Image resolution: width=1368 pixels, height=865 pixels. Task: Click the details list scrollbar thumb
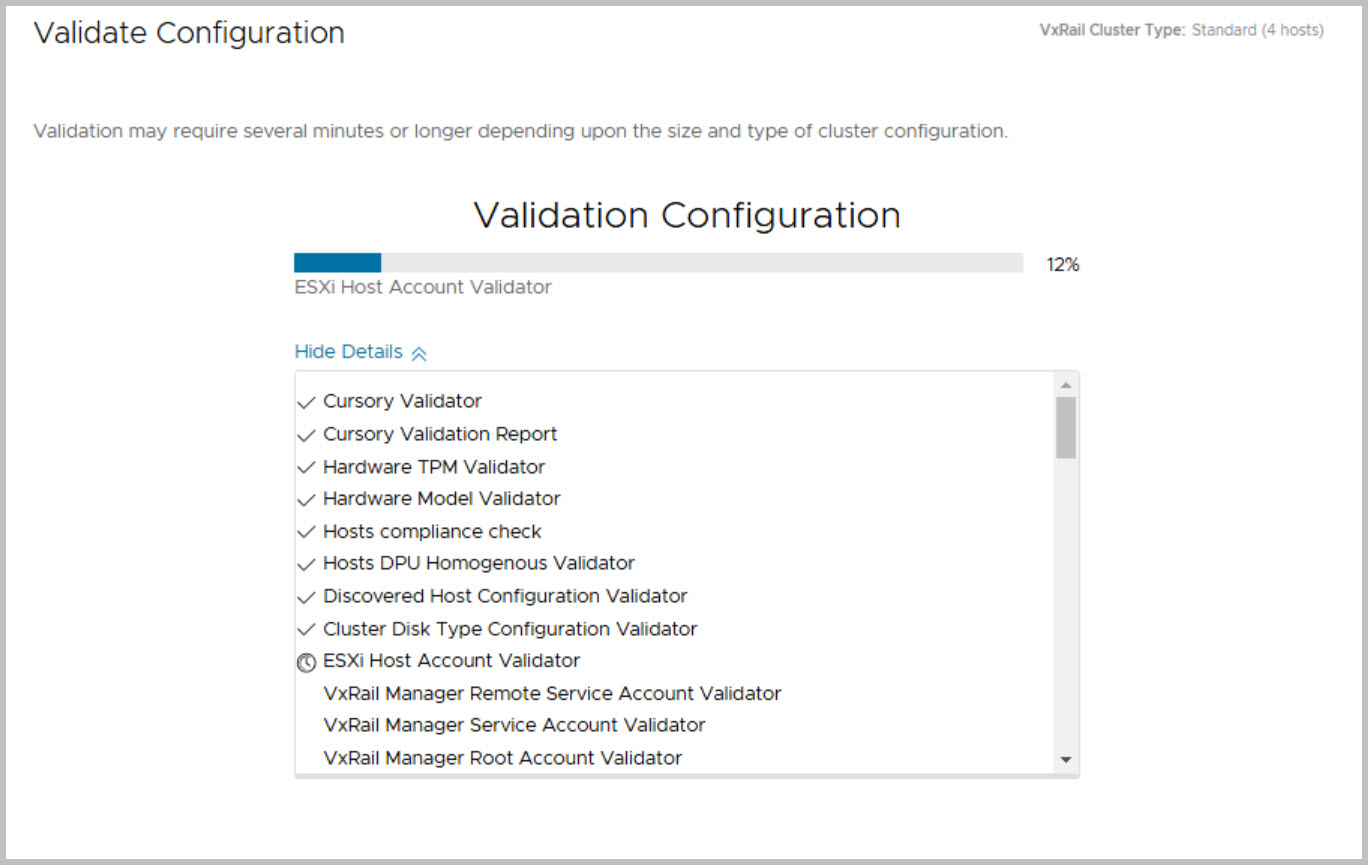[x=1065, y=427]
